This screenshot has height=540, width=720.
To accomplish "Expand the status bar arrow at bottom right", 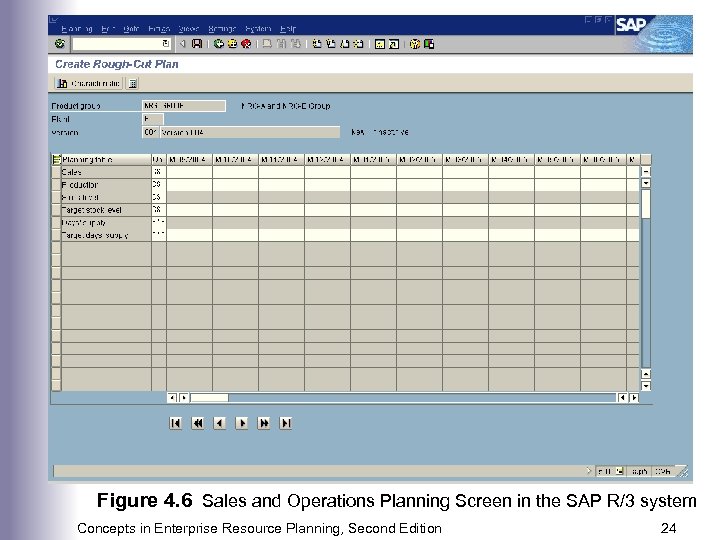I will (589, 471).
